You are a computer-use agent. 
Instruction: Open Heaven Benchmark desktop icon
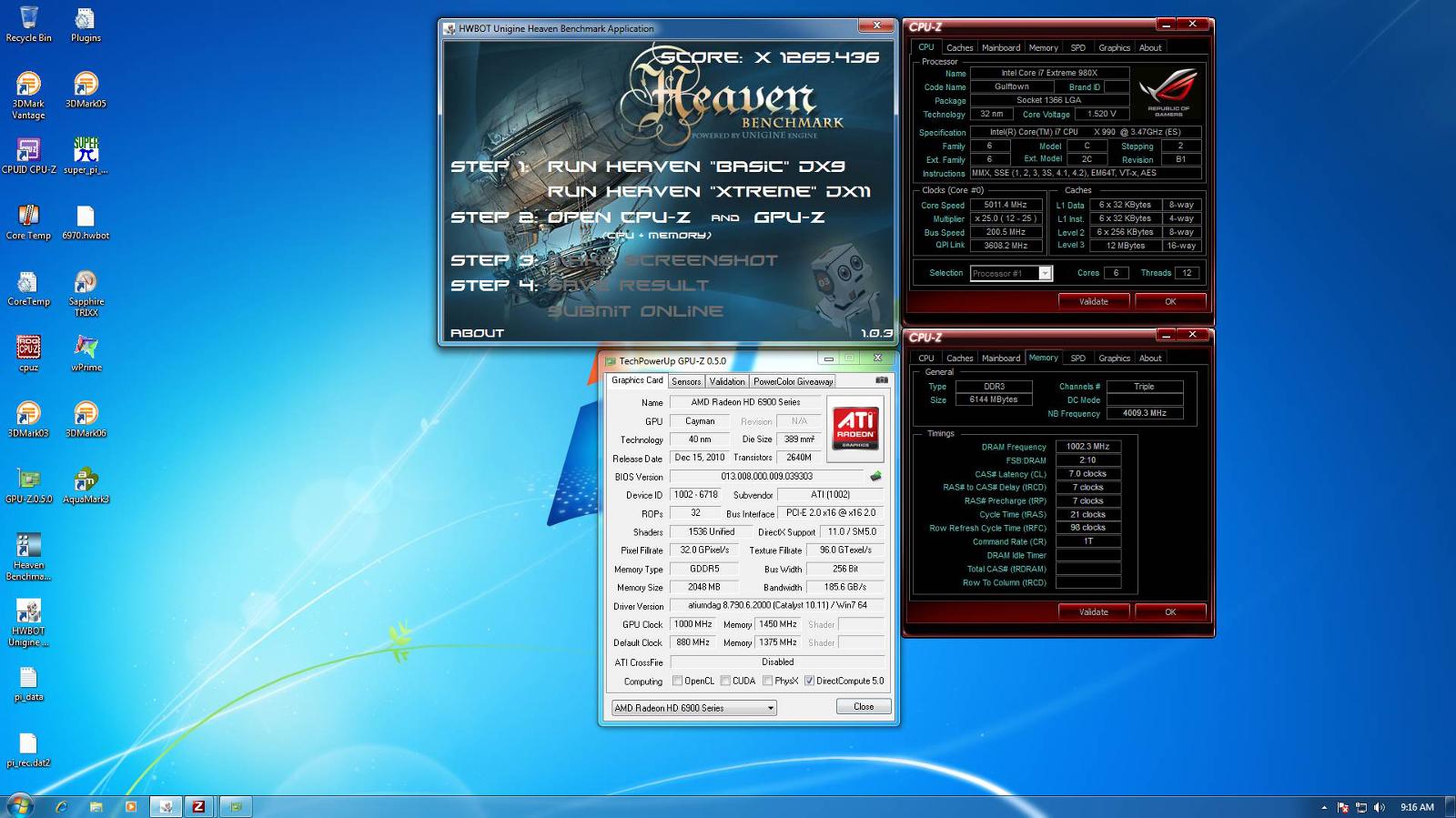[28, 557]
